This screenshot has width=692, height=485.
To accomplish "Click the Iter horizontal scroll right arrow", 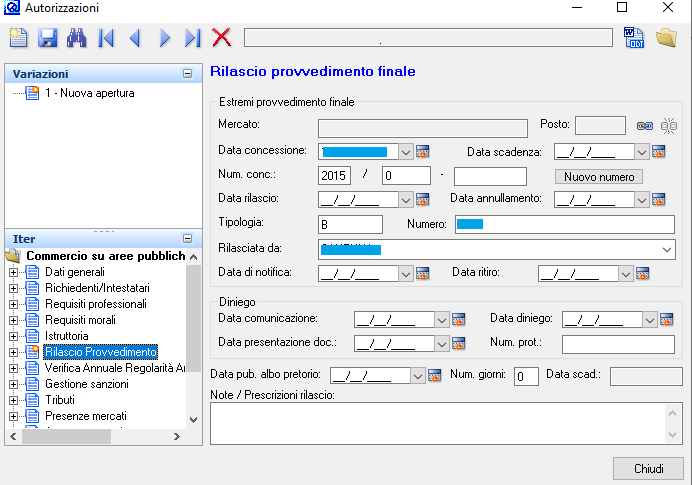I will coord(177,436).
